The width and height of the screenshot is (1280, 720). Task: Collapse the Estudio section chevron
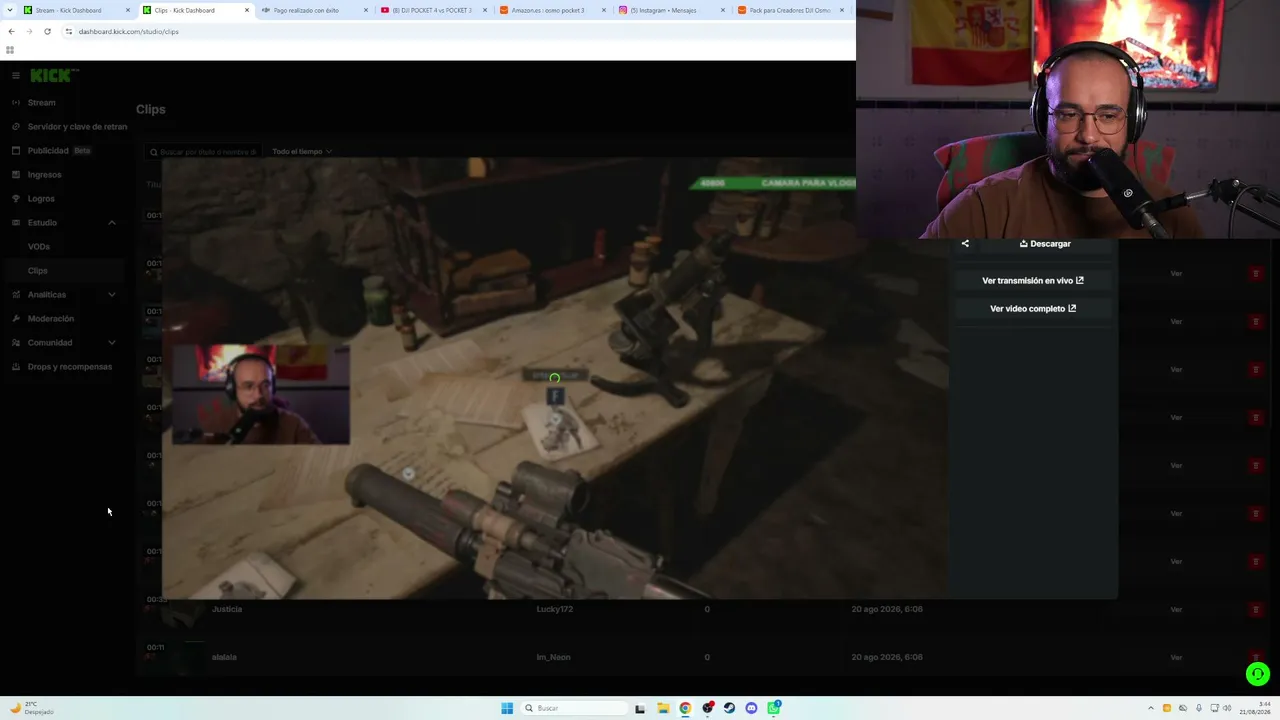pyautogui.click(x=111, y=223)
